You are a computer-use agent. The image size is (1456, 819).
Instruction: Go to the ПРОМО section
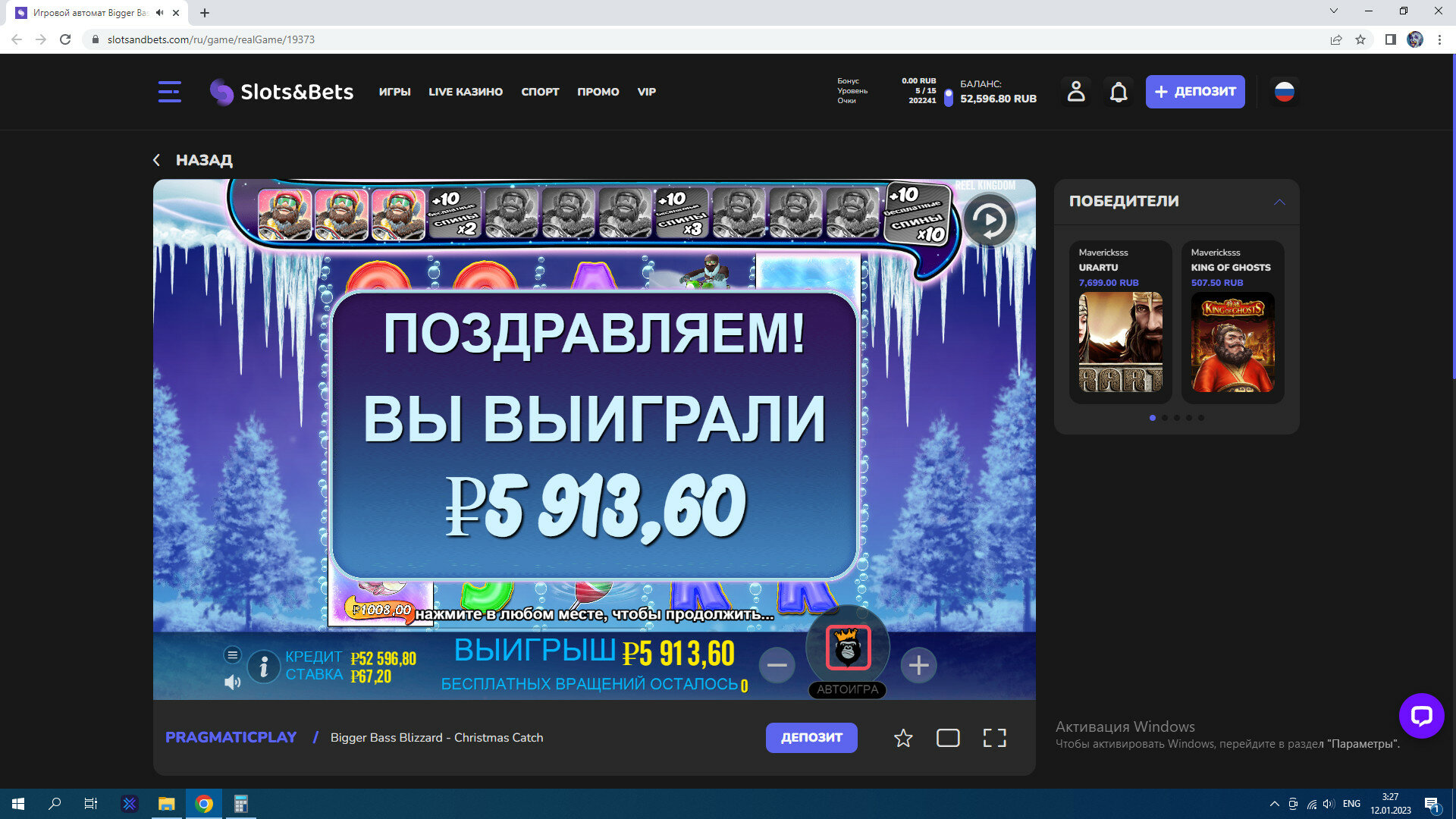tap(598, 92)
